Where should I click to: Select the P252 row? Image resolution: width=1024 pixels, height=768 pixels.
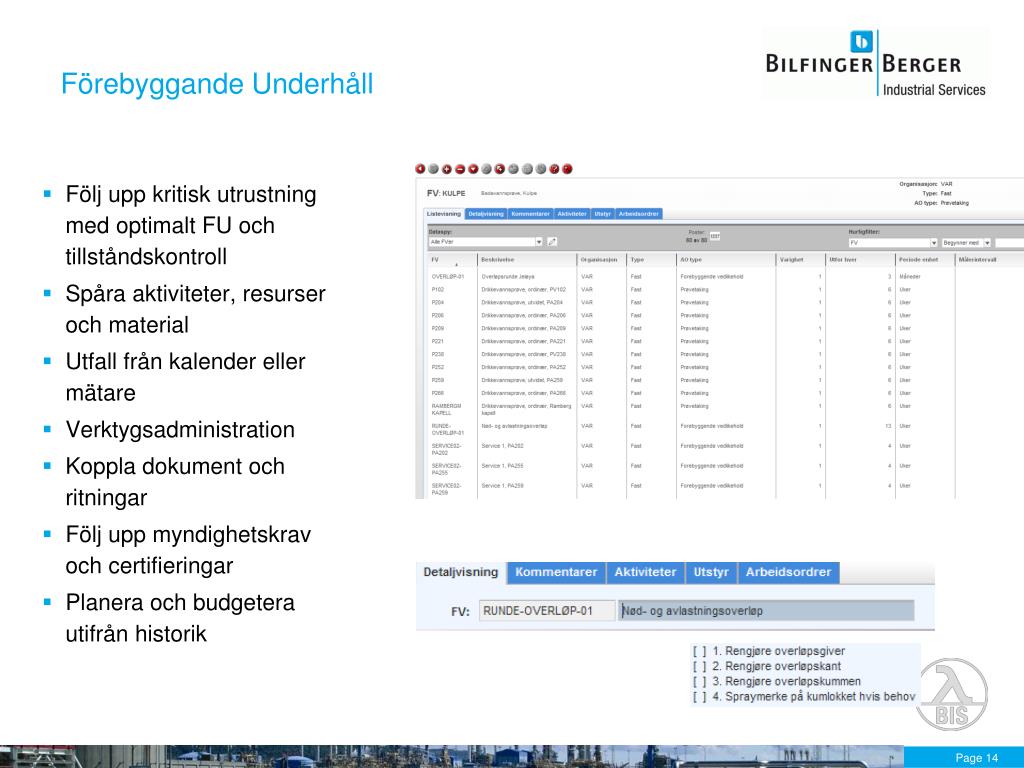pos(725,367)
